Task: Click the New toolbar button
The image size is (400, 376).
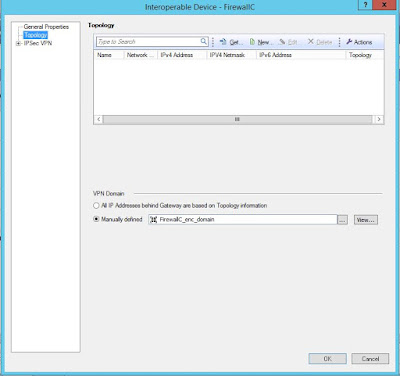Action: click(261, 42)
